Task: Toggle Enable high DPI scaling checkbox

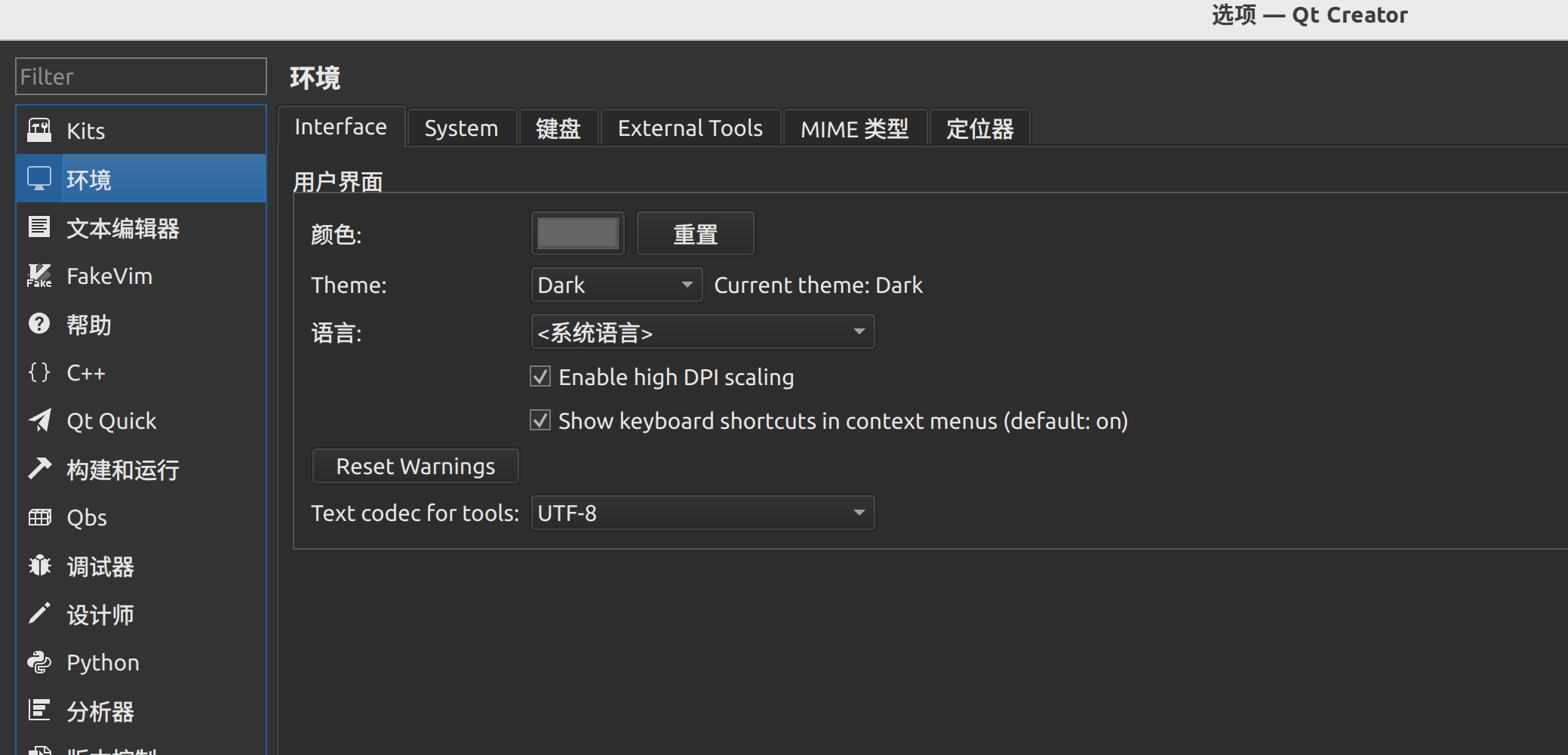Action: [x=540, y=376]
